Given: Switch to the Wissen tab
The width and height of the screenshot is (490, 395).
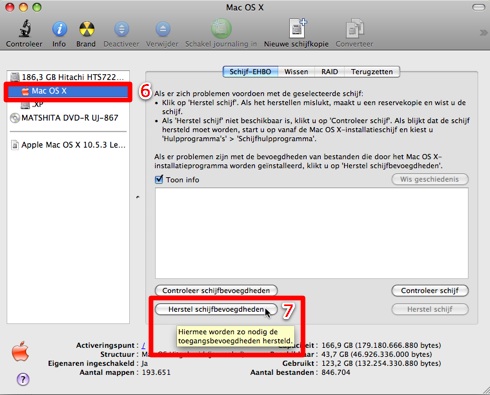Looking at the screenshot, I should (296, 72).
